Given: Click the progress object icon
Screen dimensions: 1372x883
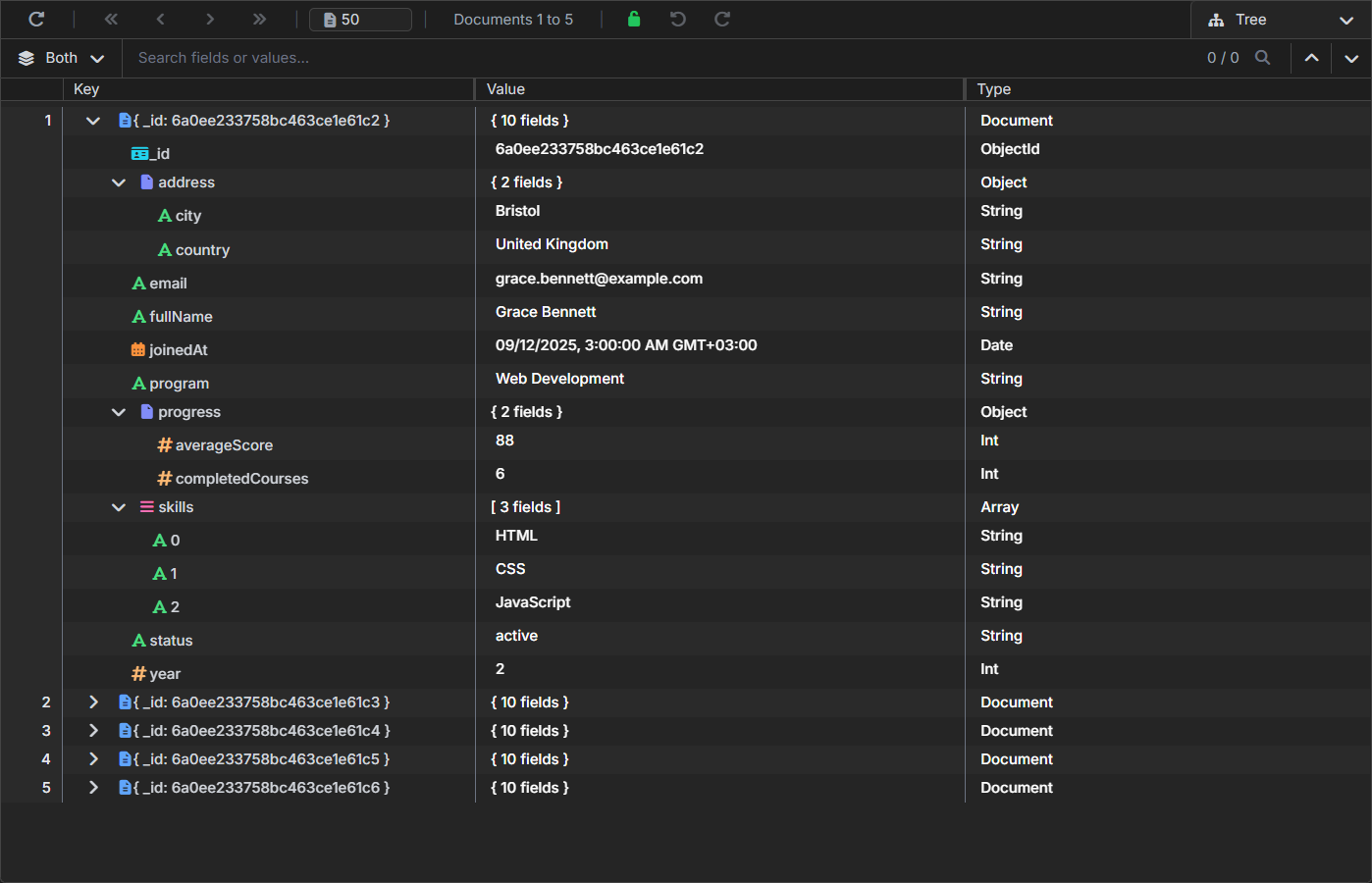Looking at the screenshot, I should click(147, 412).
